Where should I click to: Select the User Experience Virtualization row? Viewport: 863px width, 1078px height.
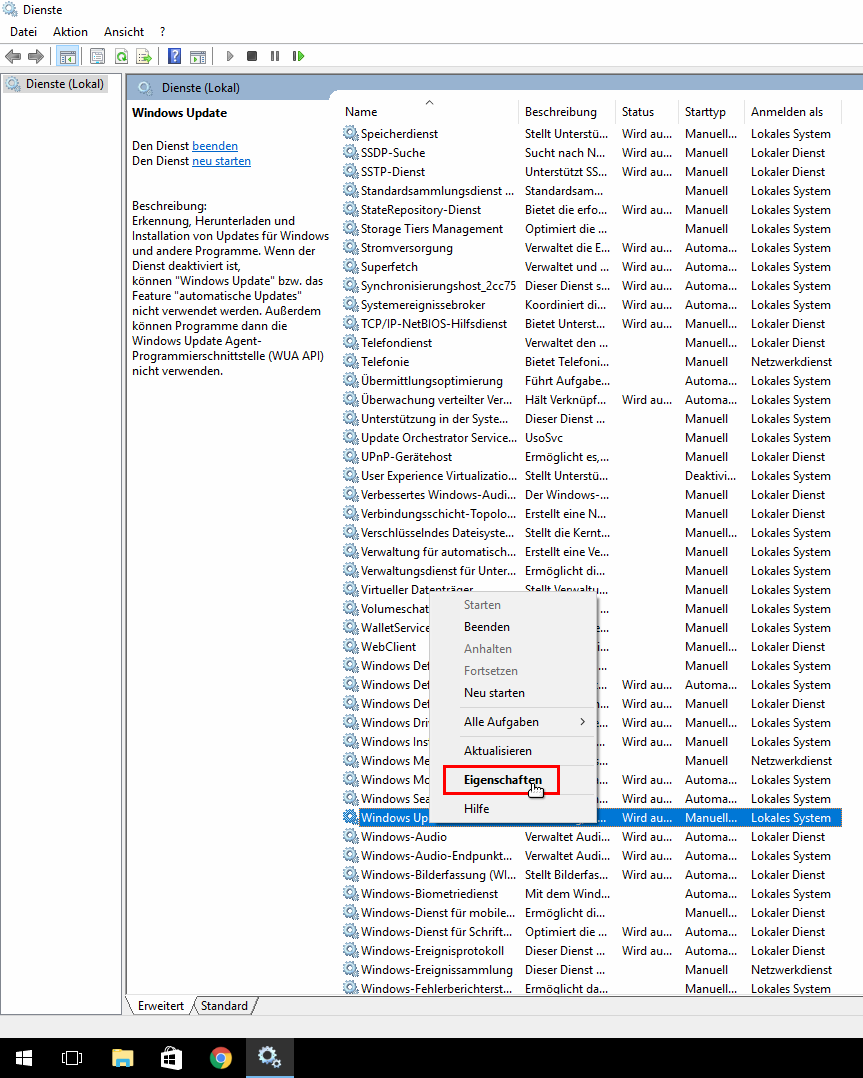591,476
